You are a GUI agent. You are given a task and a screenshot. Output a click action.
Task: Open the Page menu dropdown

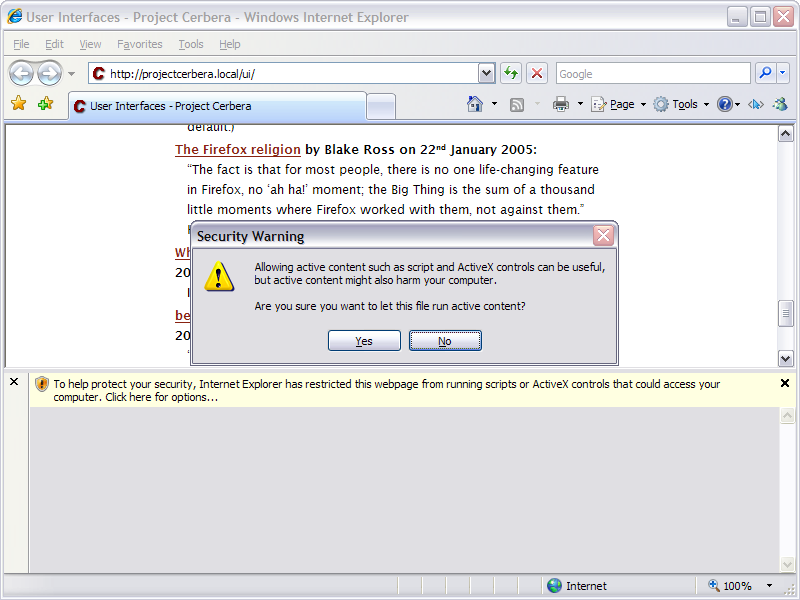tap(621, 104)
